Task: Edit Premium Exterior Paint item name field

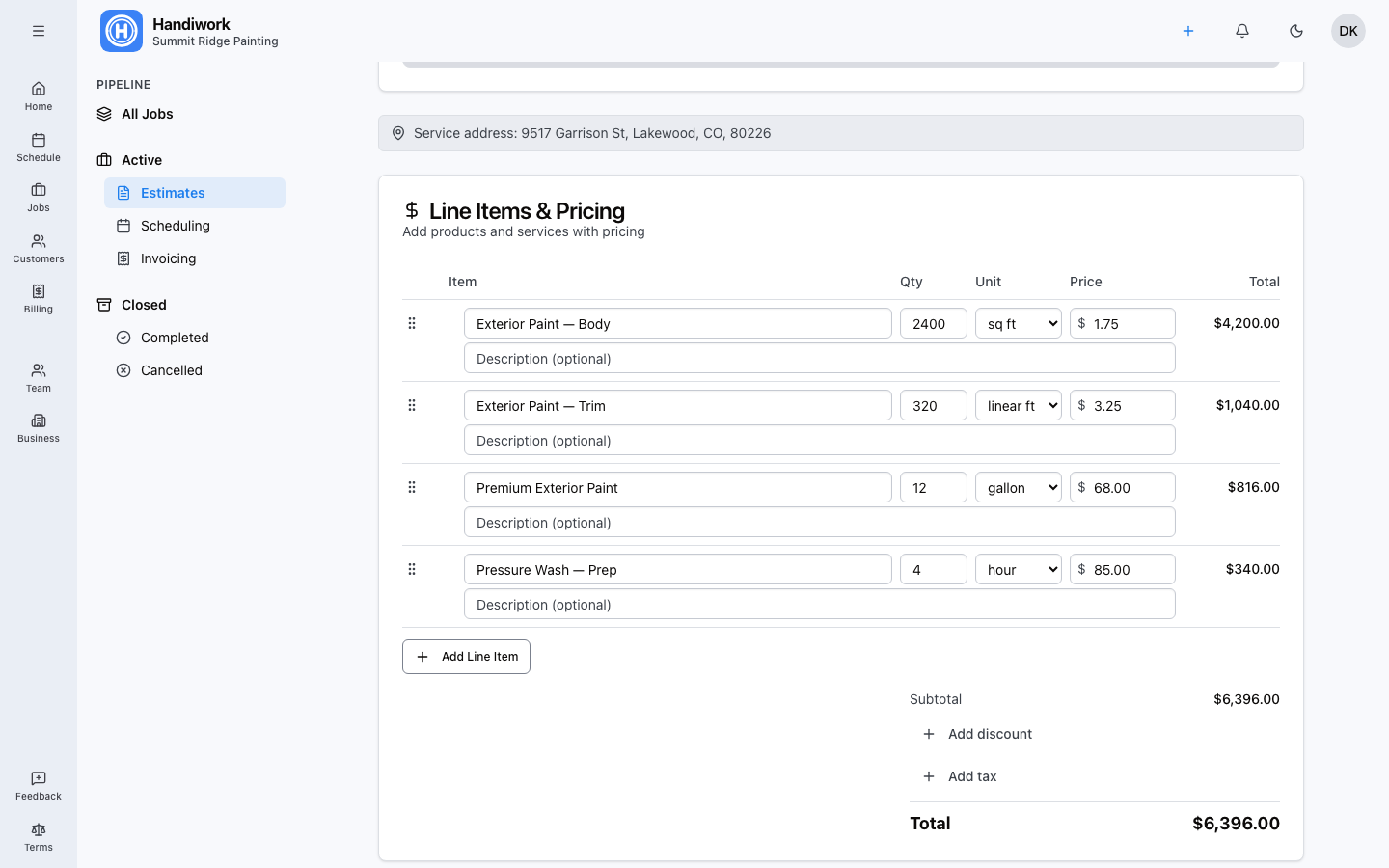Action: coord(678,487)
